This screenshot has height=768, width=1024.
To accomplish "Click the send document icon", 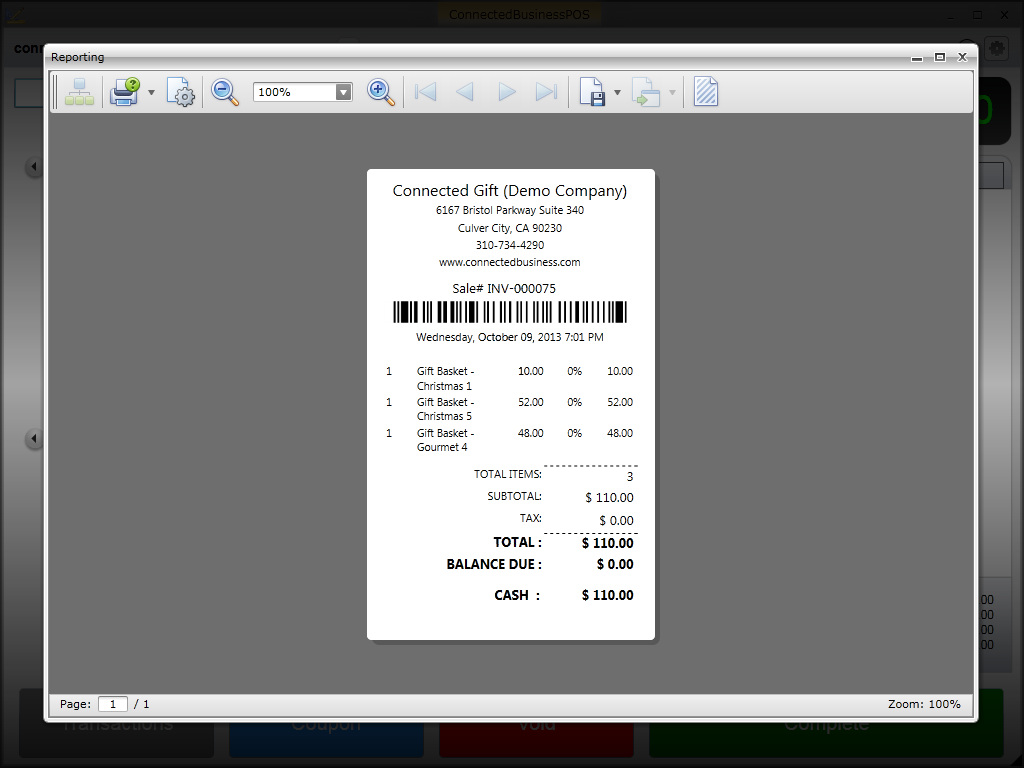I will [x=646, y=93].
